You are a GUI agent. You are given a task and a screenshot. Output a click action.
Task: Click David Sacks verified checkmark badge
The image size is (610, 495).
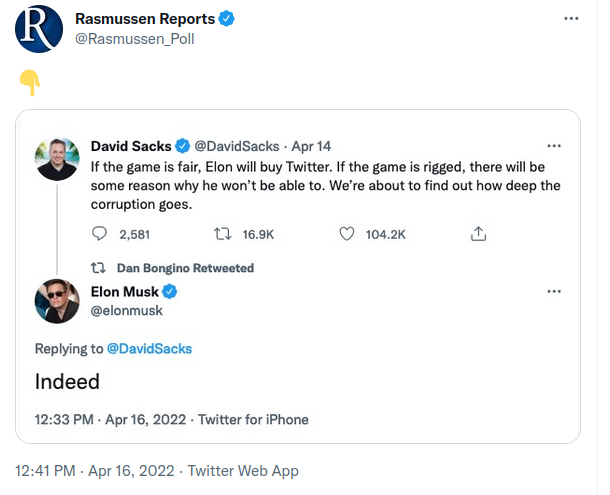(182, 146)
